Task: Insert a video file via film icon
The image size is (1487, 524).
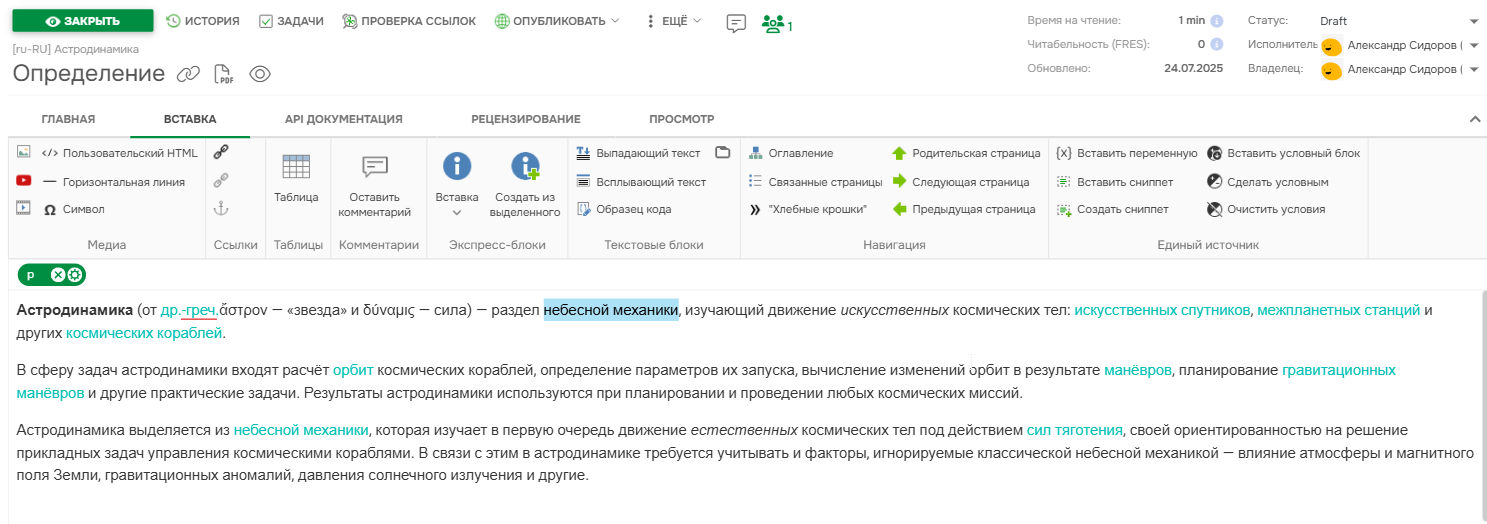Action: coord(24,209)
